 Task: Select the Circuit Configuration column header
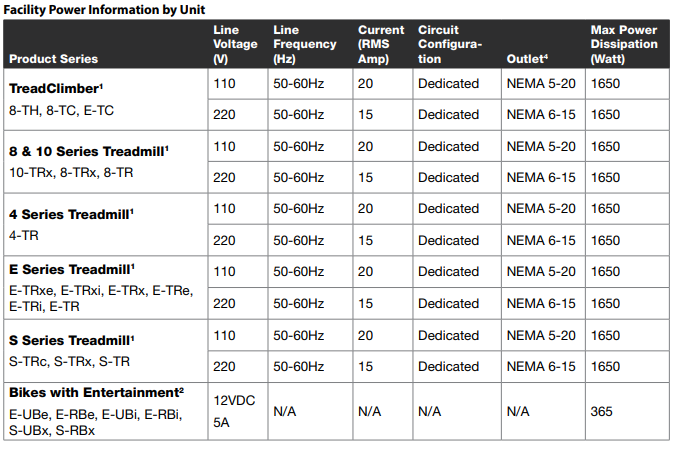pos(451,44)
